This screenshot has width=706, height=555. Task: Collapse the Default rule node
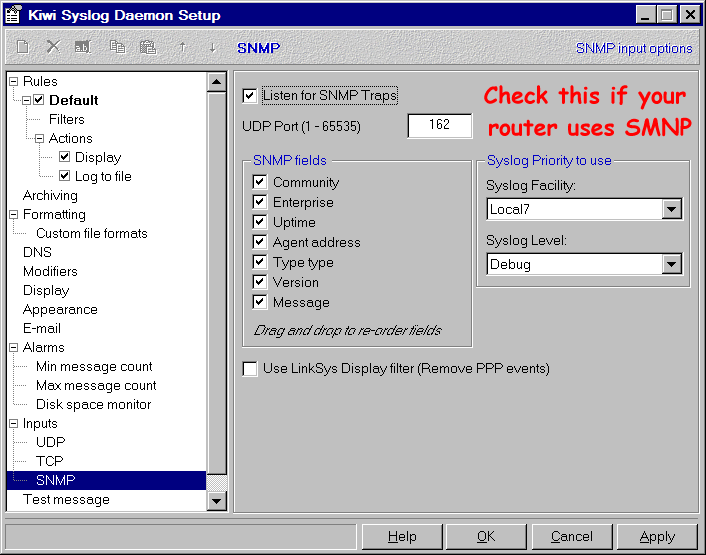(x=27, y=100)
